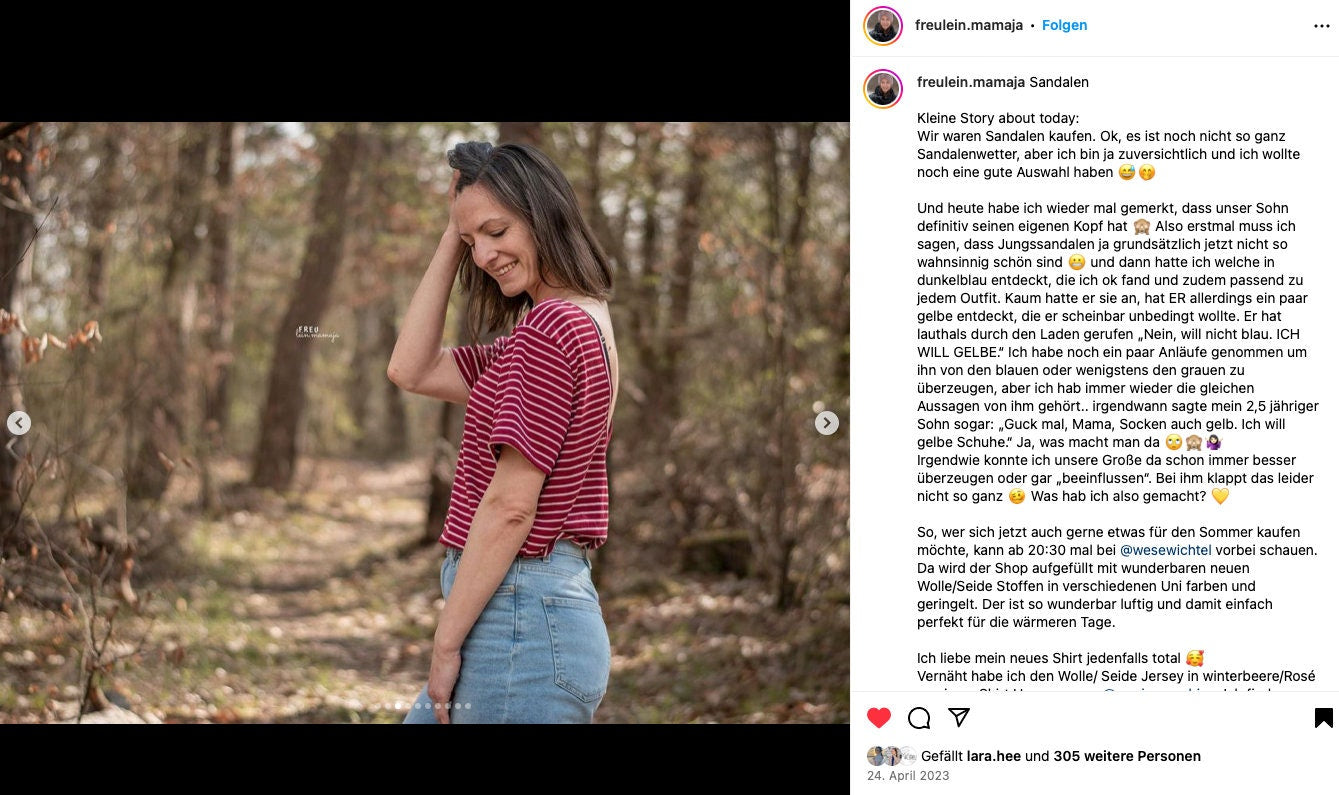Click the highlighted carousel position dot
The image size is (1339, 795).
pyautogui.click(x=398, y=706)
